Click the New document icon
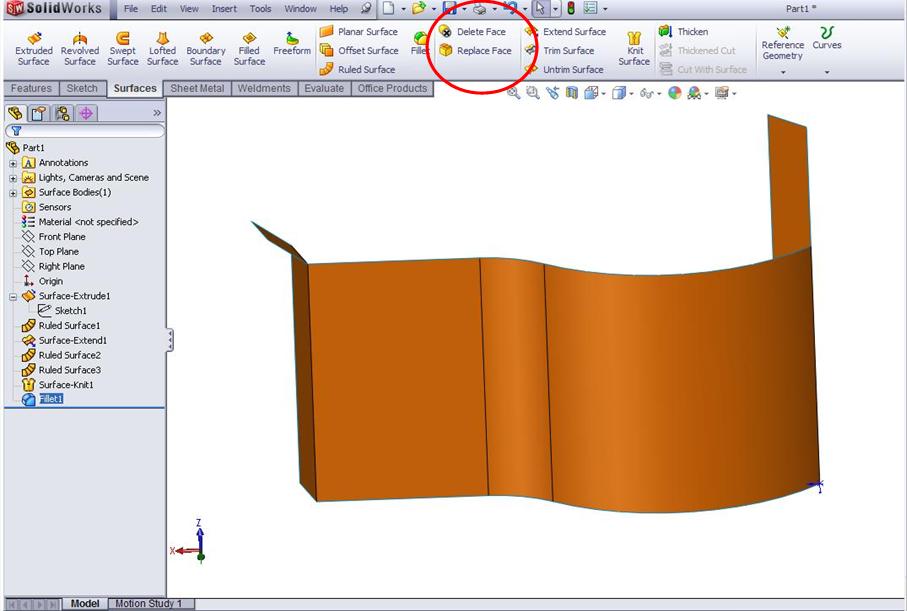 pos(389,8)
